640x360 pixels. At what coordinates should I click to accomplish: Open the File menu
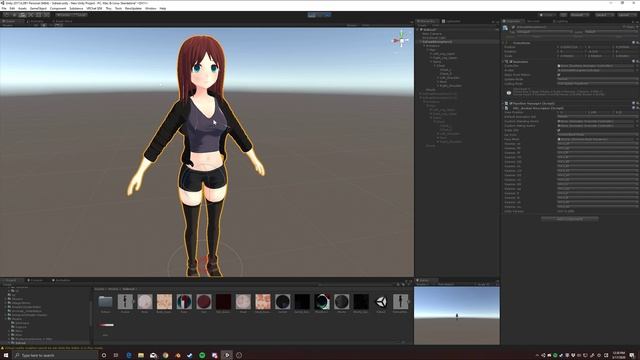pos(4,8)
